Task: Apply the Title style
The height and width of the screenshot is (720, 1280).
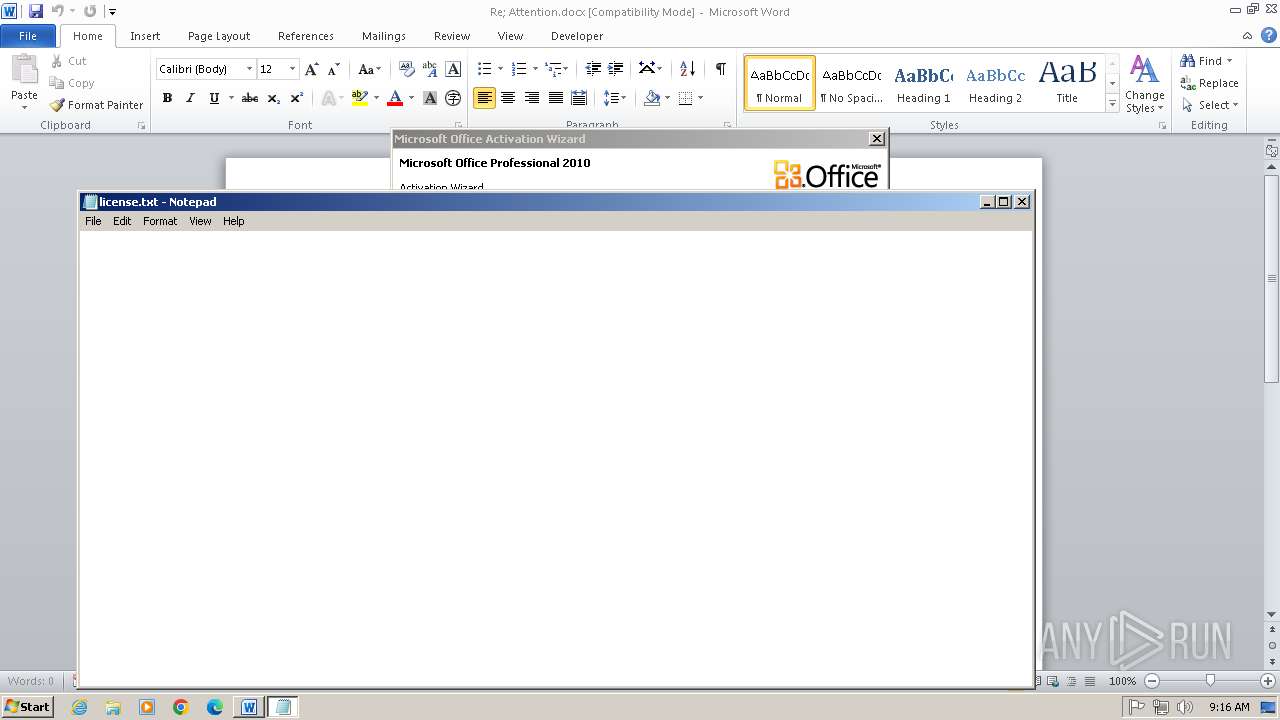Action: click(x=1067, y=83)
